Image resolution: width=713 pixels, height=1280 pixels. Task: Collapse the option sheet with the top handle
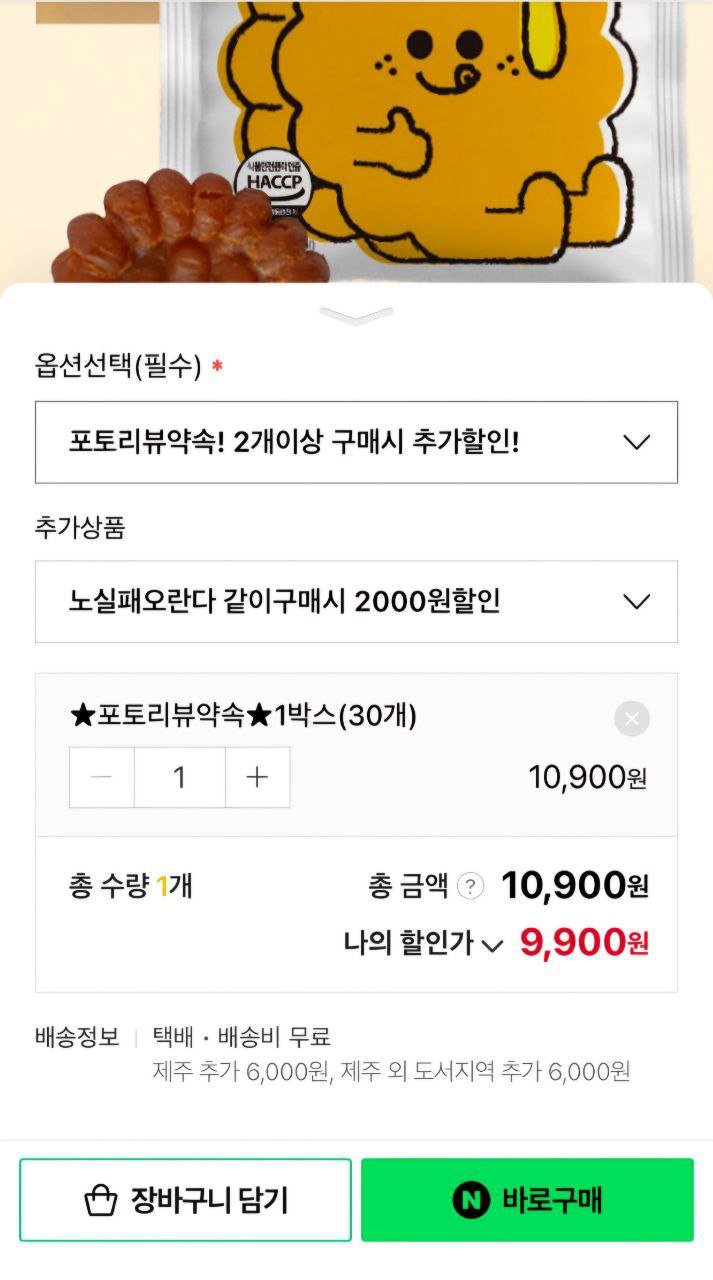(x=357, y=316)
